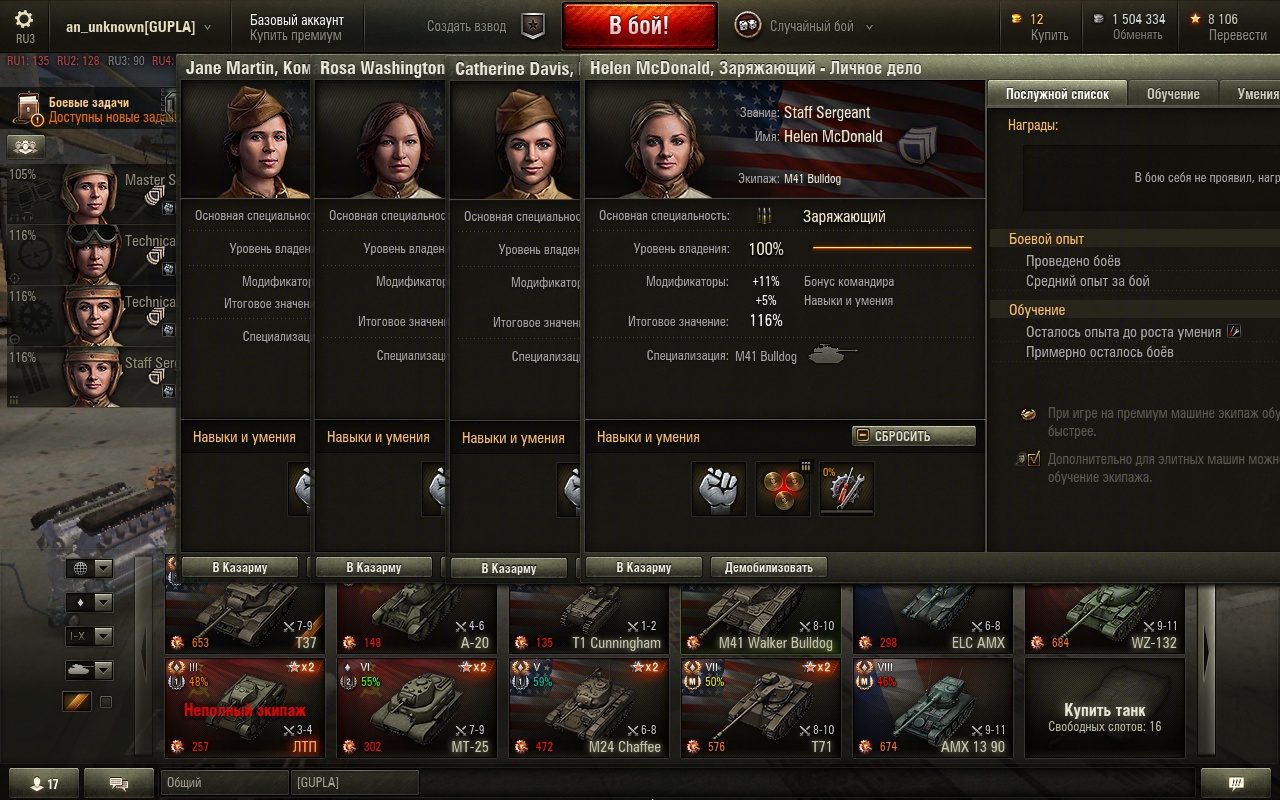The height and width of the screenshot is (800, 1280).
Task: Click Перевести under free experience
Action: (x=1237, y=35)
